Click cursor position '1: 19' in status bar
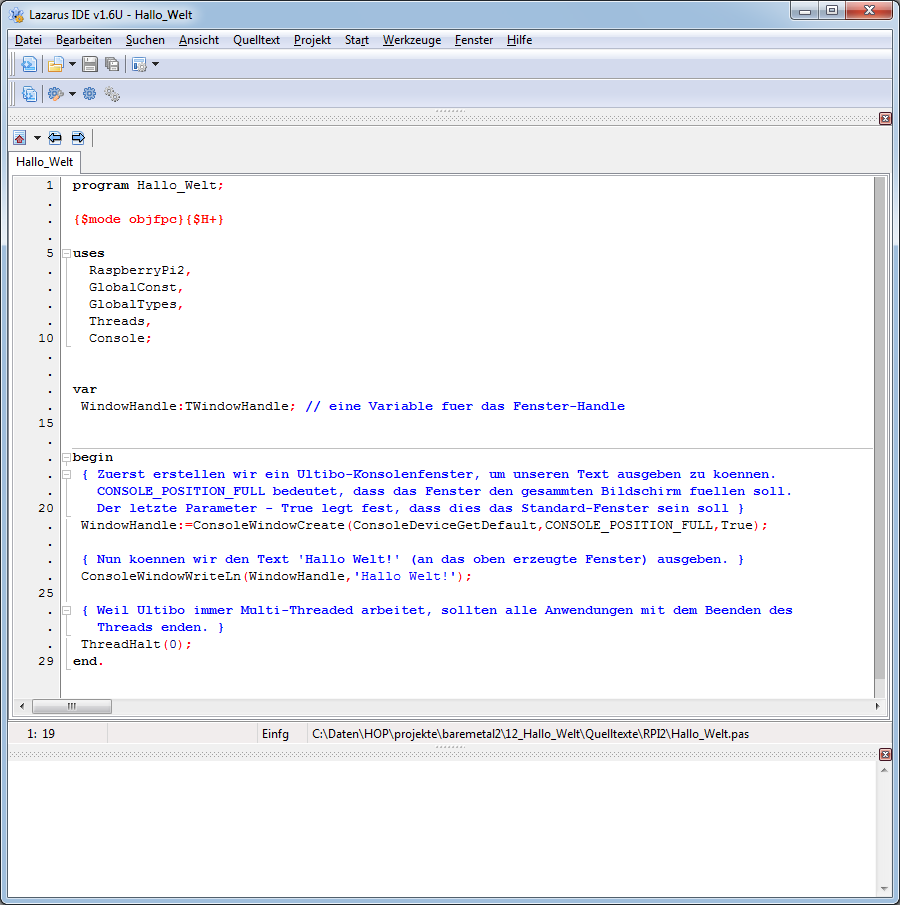The image size is (900, 905). pyautogui.click(x=41, y=734)
